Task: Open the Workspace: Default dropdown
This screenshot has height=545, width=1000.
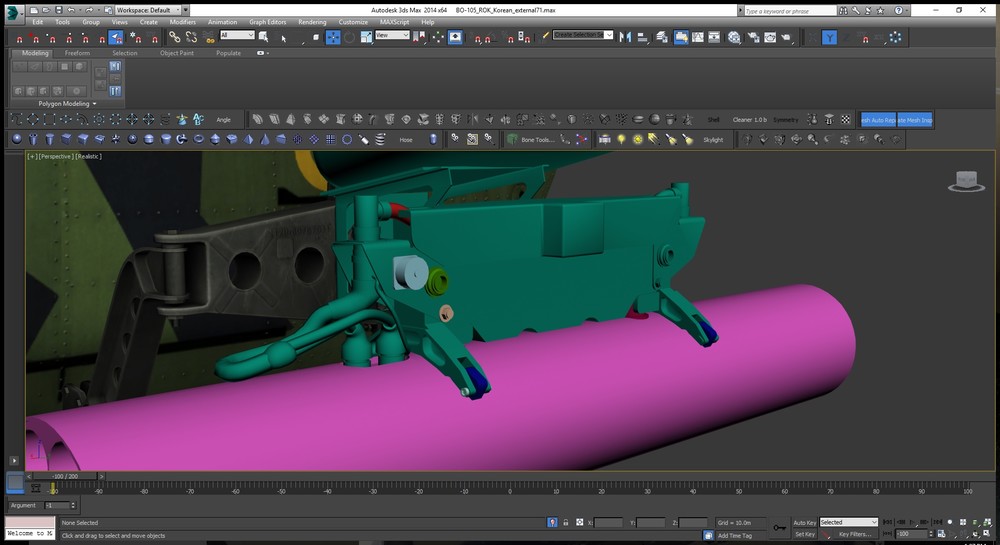Action: (148, 9)
